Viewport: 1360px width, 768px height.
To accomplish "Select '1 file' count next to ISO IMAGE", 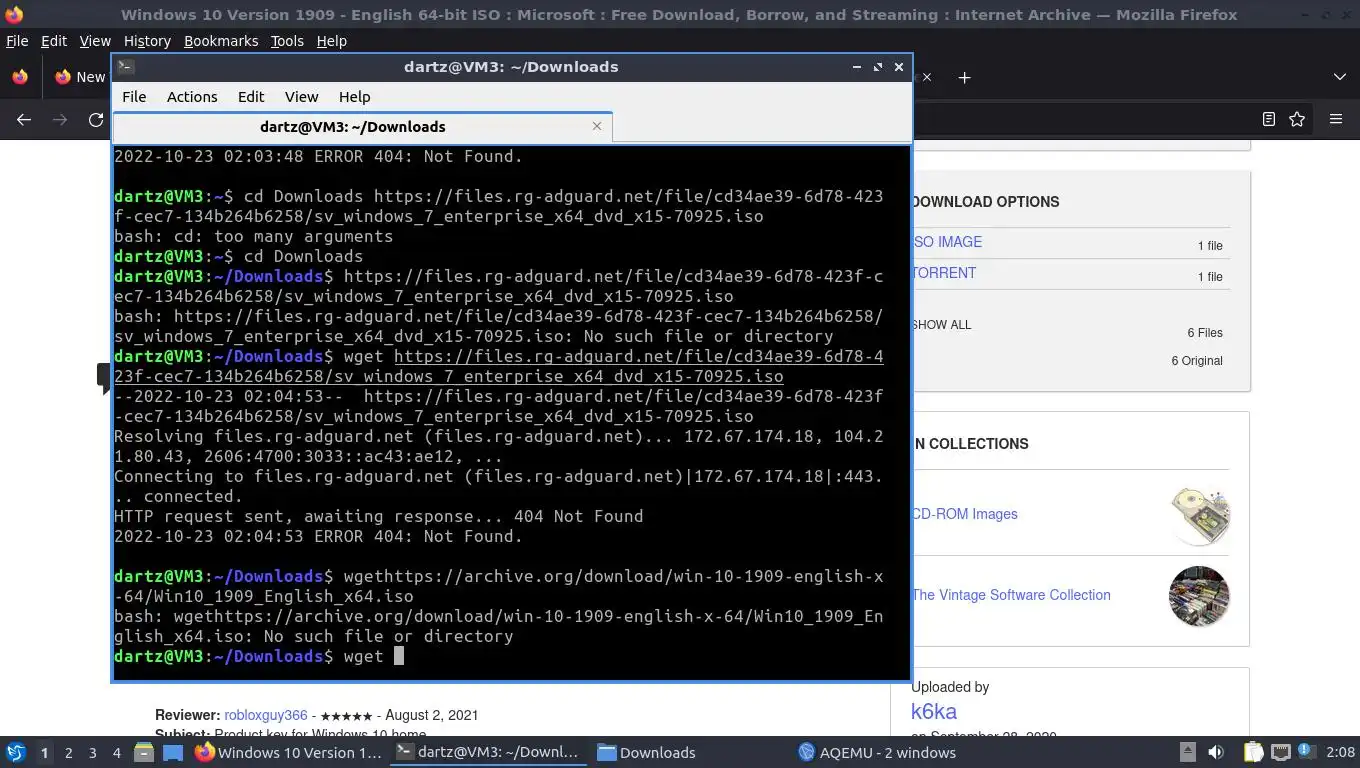I will [1210, 246].
